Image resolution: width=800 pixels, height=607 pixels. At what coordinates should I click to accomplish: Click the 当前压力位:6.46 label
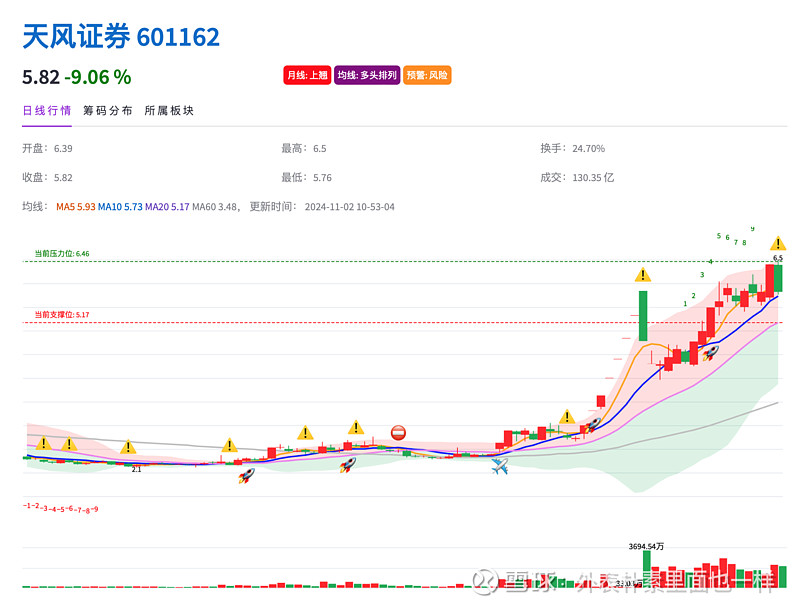62,254
